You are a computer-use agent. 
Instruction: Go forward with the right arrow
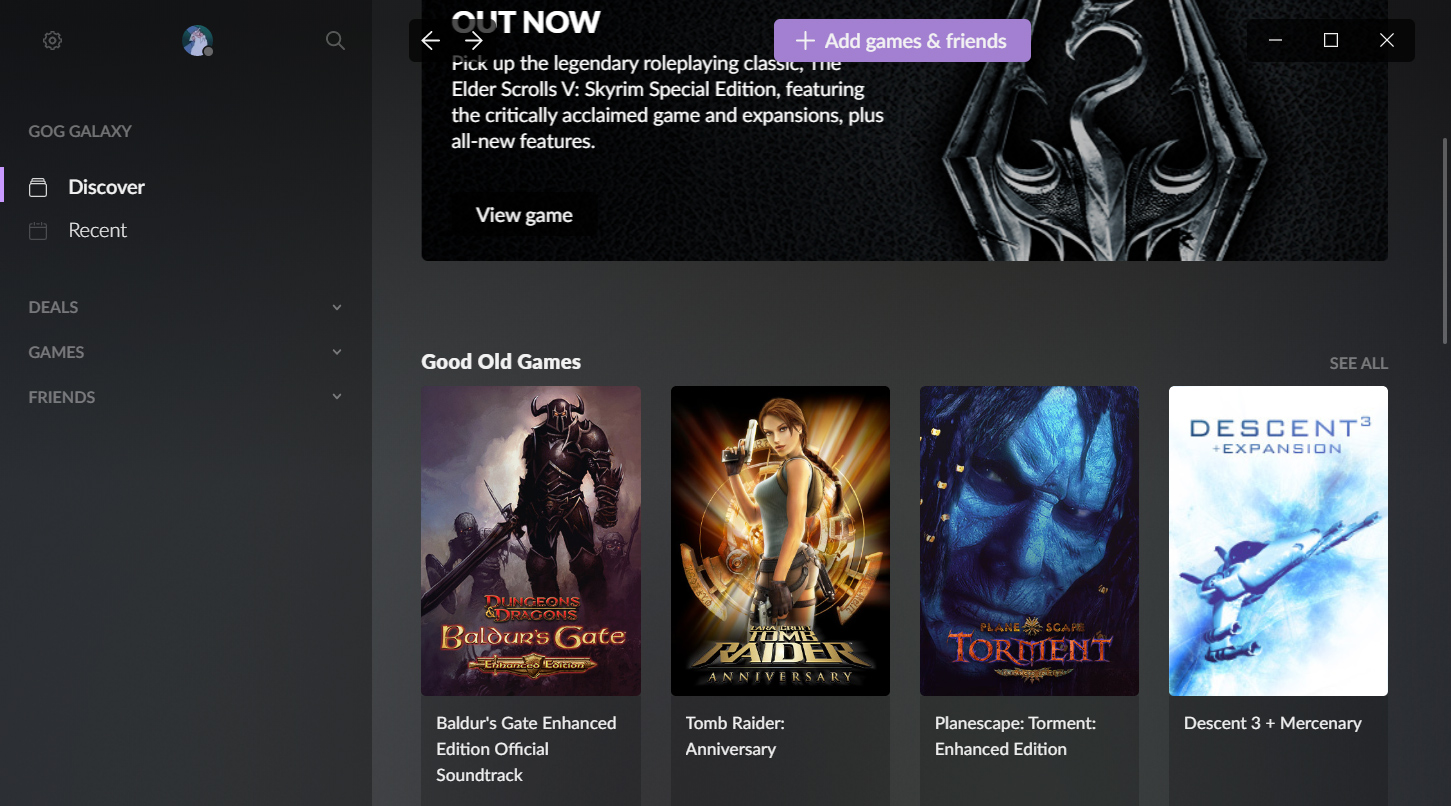click(474, 41)
